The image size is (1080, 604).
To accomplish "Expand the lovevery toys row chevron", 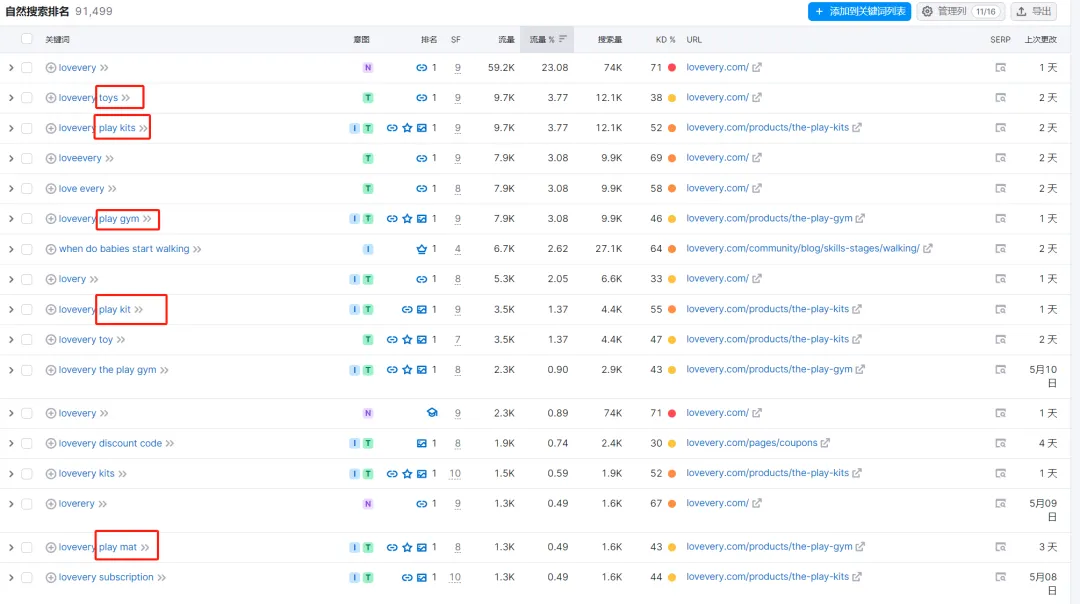I will (11, 98).
